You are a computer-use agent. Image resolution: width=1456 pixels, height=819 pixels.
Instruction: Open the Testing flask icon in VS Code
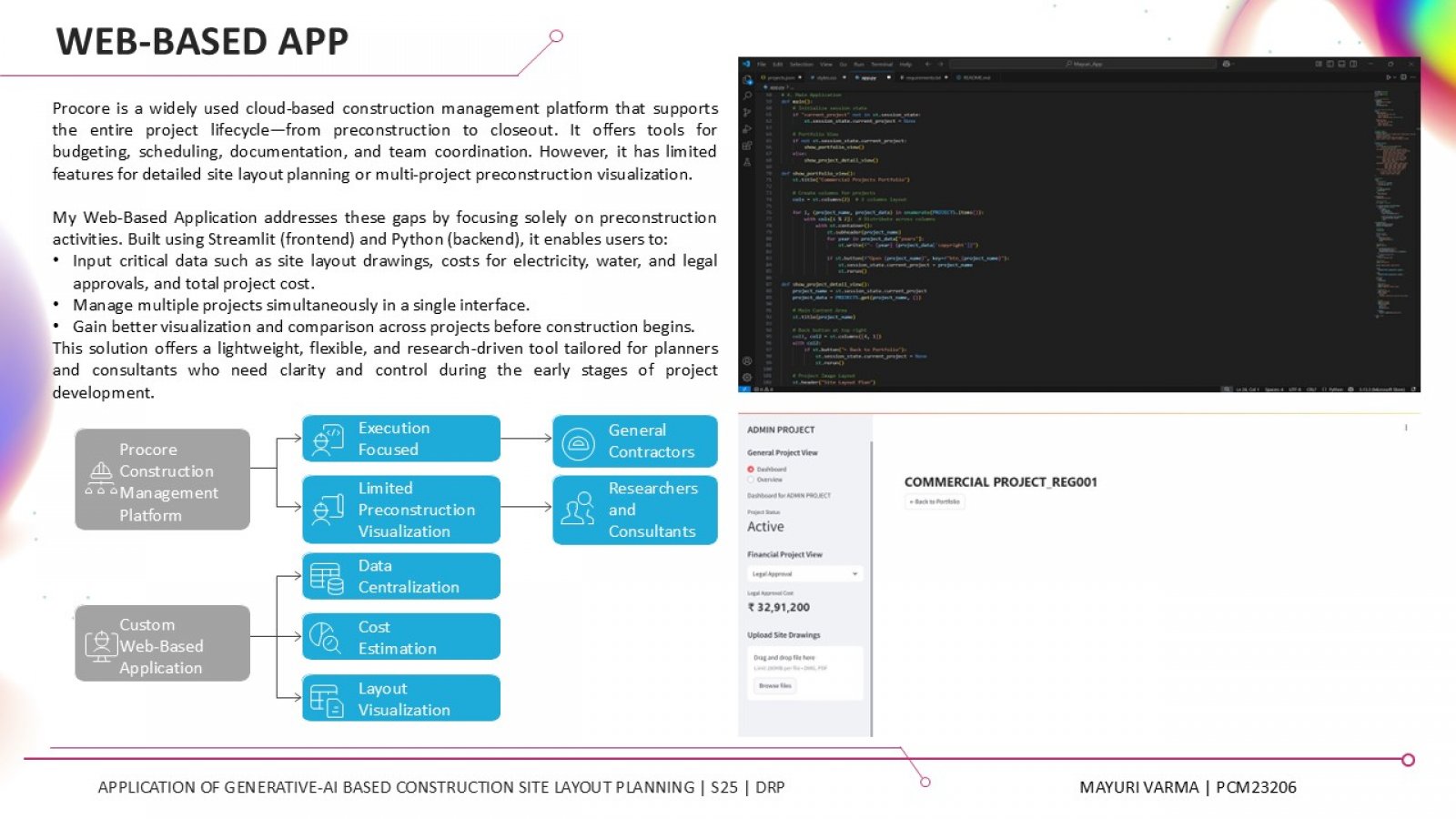(x=747, y=162)
